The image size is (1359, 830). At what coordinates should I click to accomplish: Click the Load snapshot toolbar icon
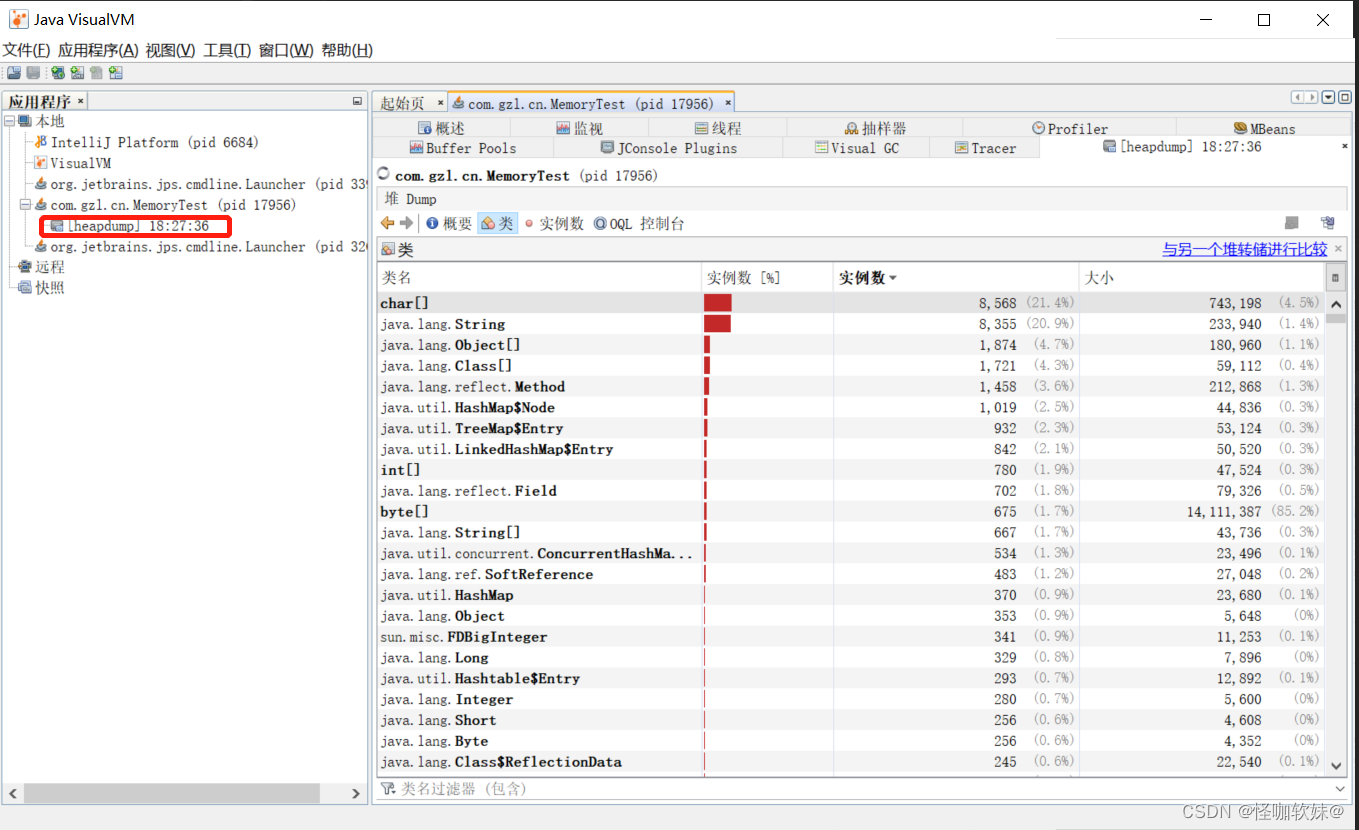[x=14, y=72]
